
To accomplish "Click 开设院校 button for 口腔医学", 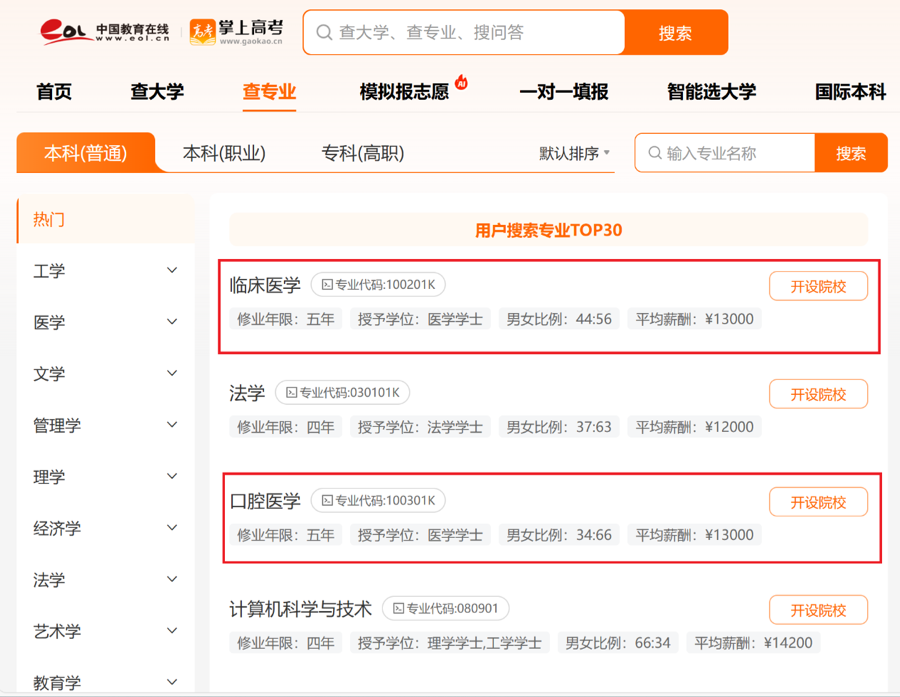I will [818, 502].
